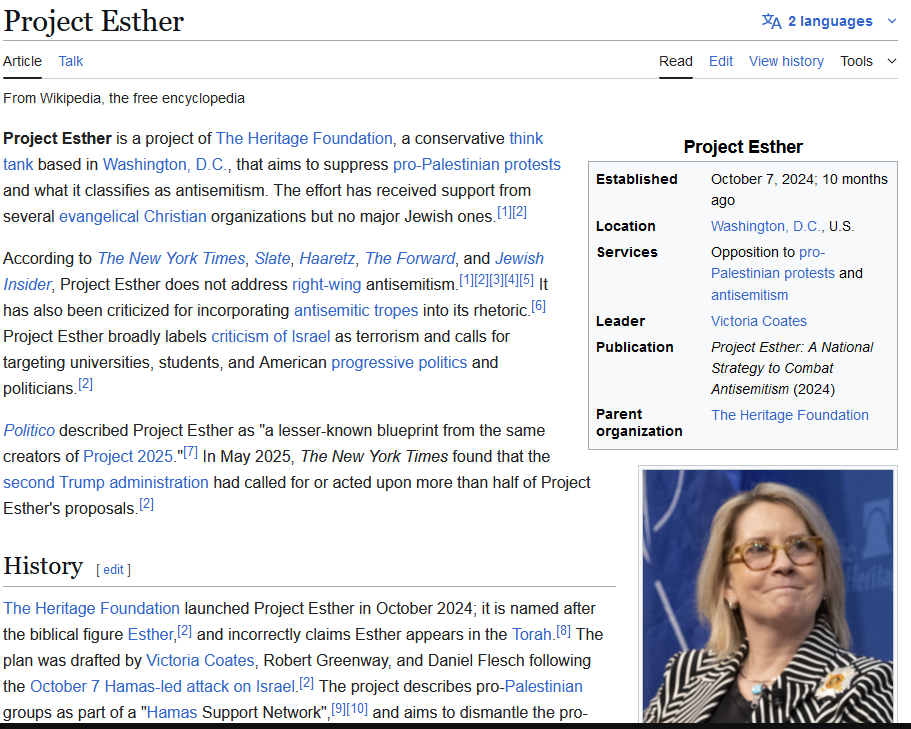Click citation [10] after Hamas Support Network
The image size is (911, 729).
coord(357,709)
